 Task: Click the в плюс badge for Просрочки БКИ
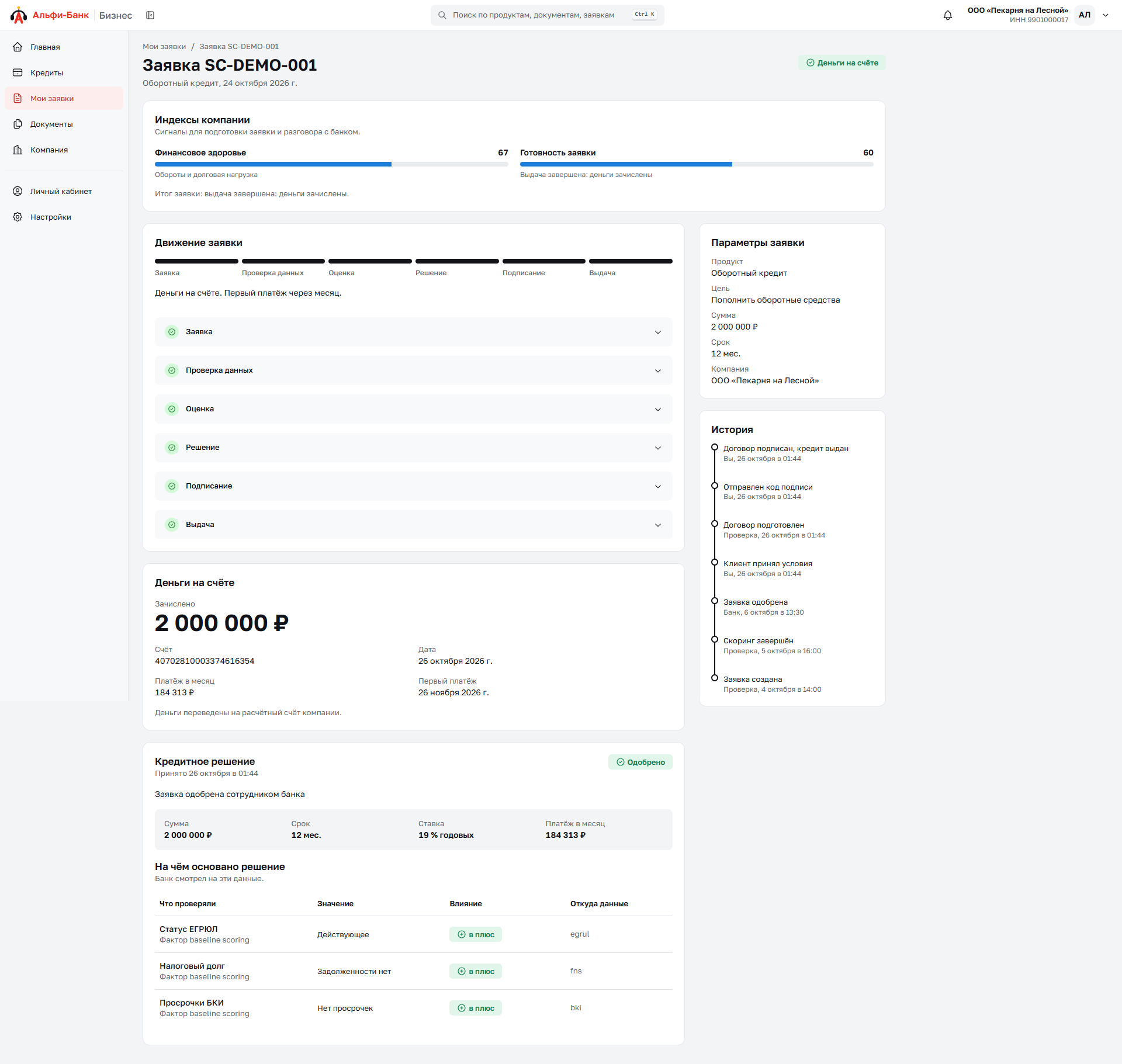[x=476, y=1008]
